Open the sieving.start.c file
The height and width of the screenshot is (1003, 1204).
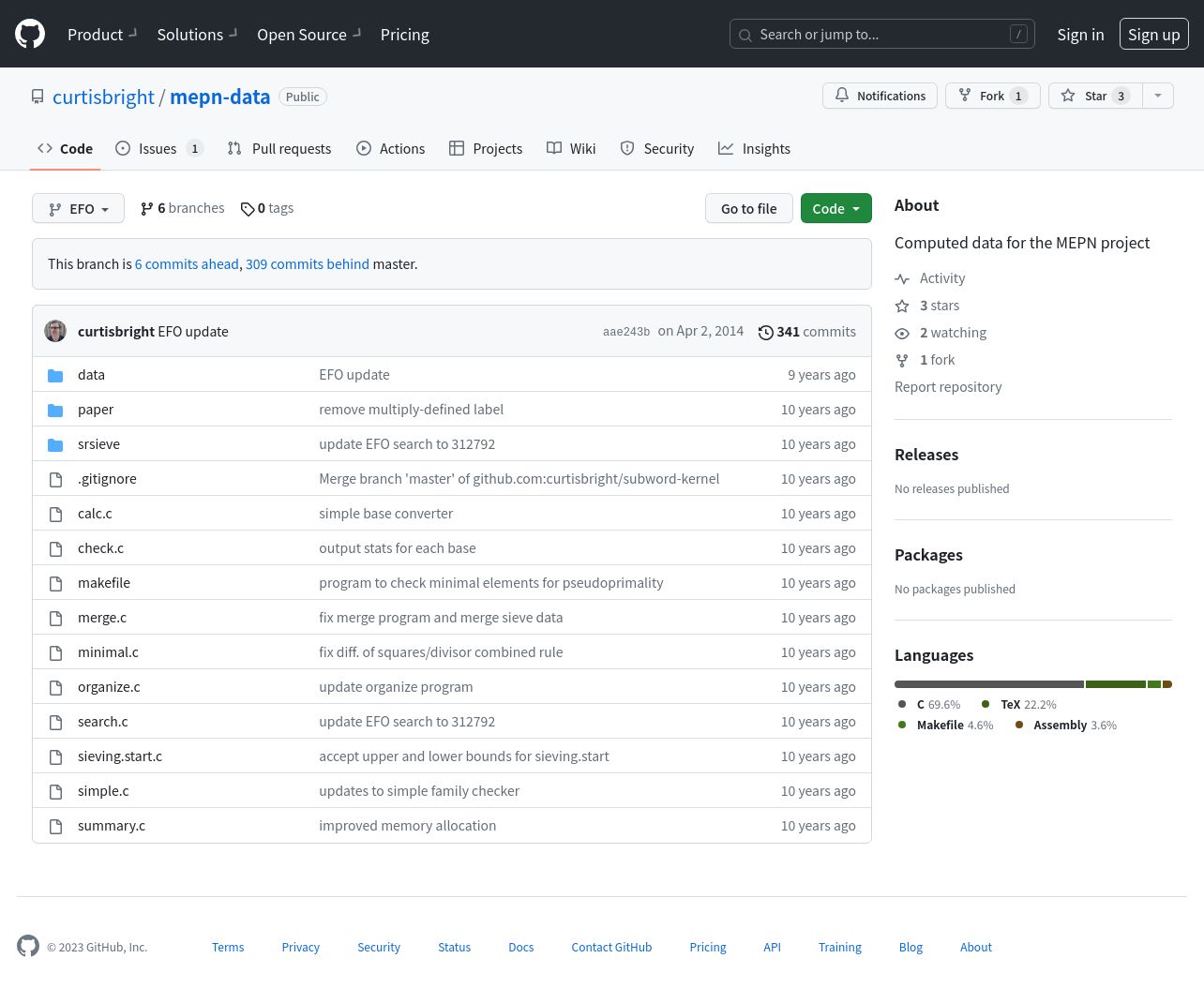tap(120, 756)
